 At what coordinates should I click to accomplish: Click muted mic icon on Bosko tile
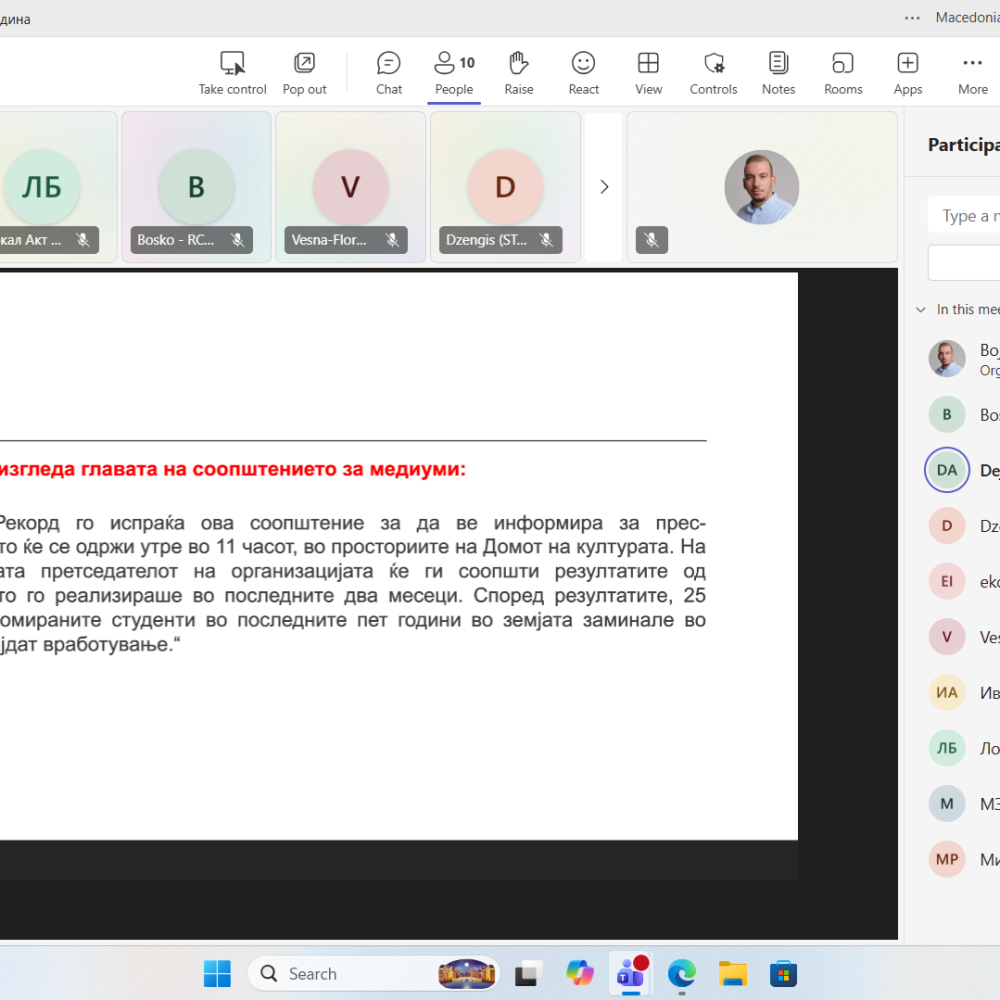click(x=238, y=240)
